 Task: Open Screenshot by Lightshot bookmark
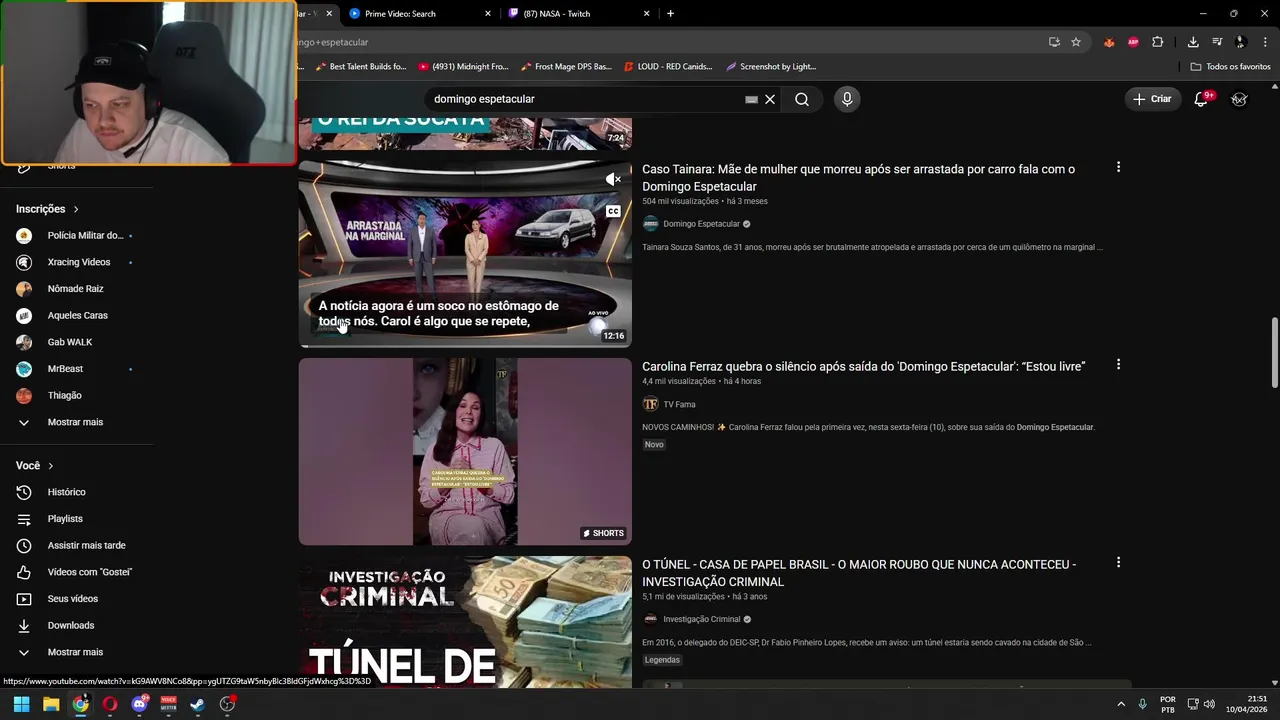[x=771, y=67]
